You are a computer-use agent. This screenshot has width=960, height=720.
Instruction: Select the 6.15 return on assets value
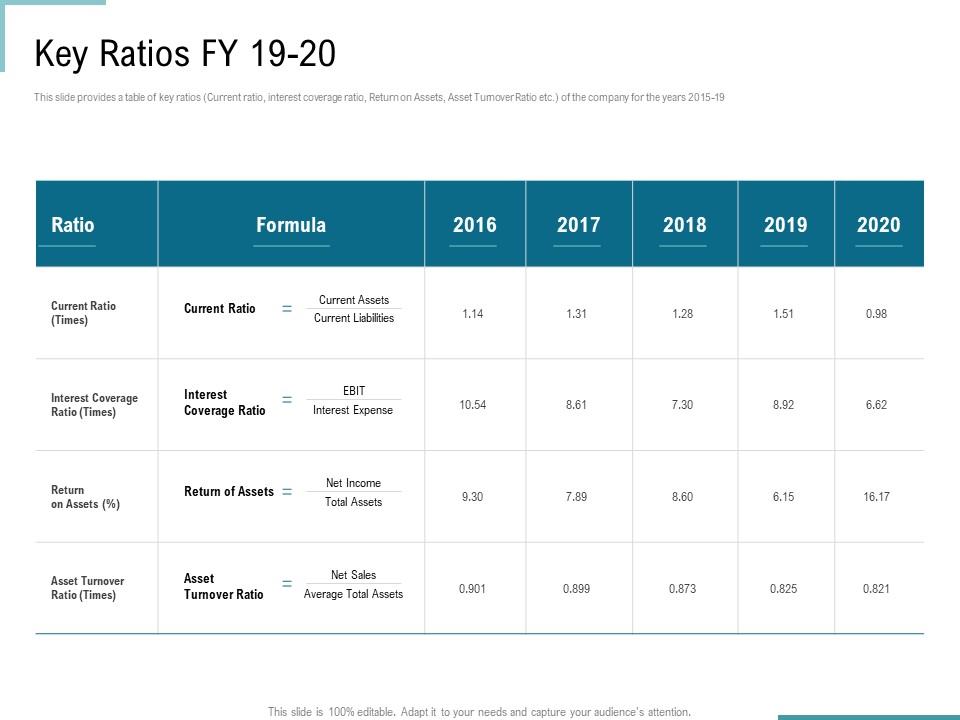pos(784,497)
